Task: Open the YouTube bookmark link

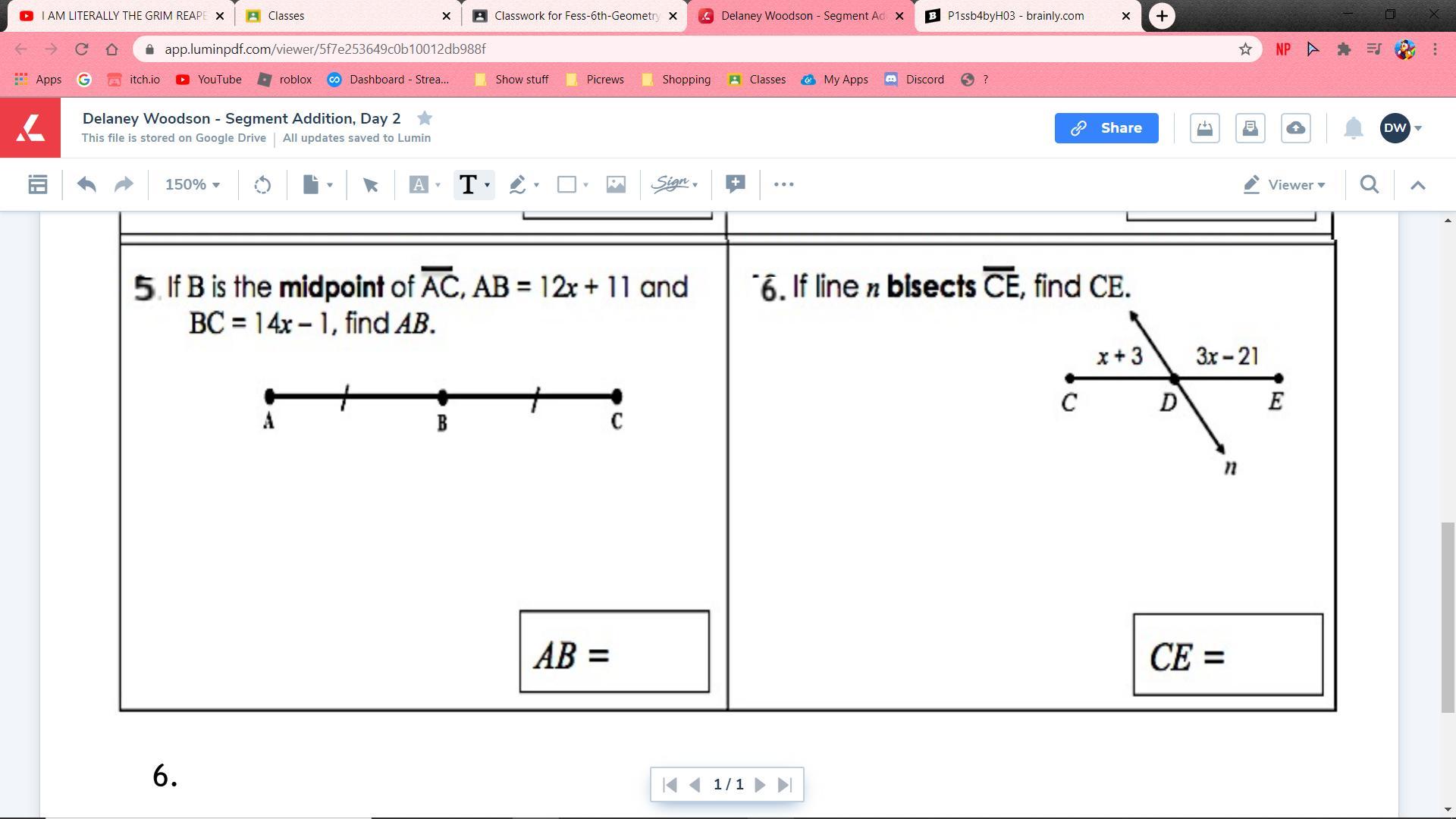Action: pyautogui.click(x=209, y=79)
